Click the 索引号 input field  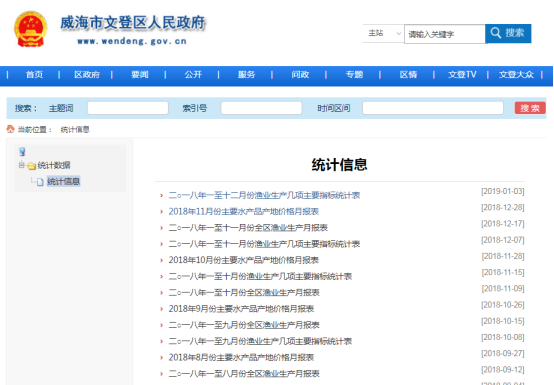click(261, 108)
